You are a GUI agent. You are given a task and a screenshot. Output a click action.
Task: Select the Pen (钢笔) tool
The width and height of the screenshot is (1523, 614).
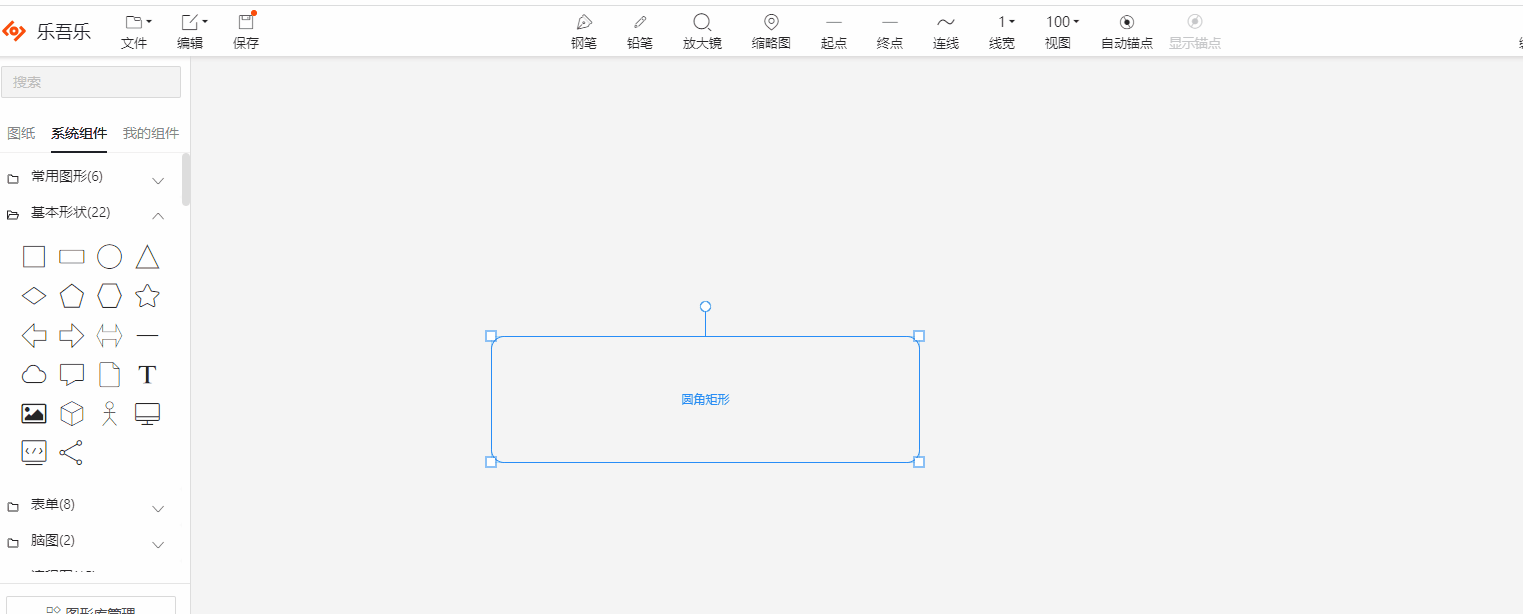(583, 30)
